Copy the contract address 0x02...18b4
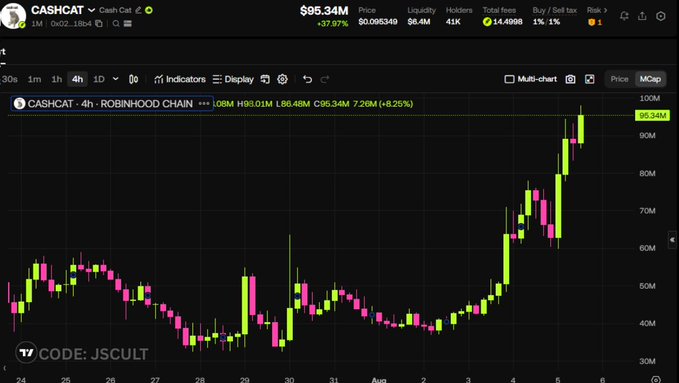The image size is (679, 383). coord(99,23)
